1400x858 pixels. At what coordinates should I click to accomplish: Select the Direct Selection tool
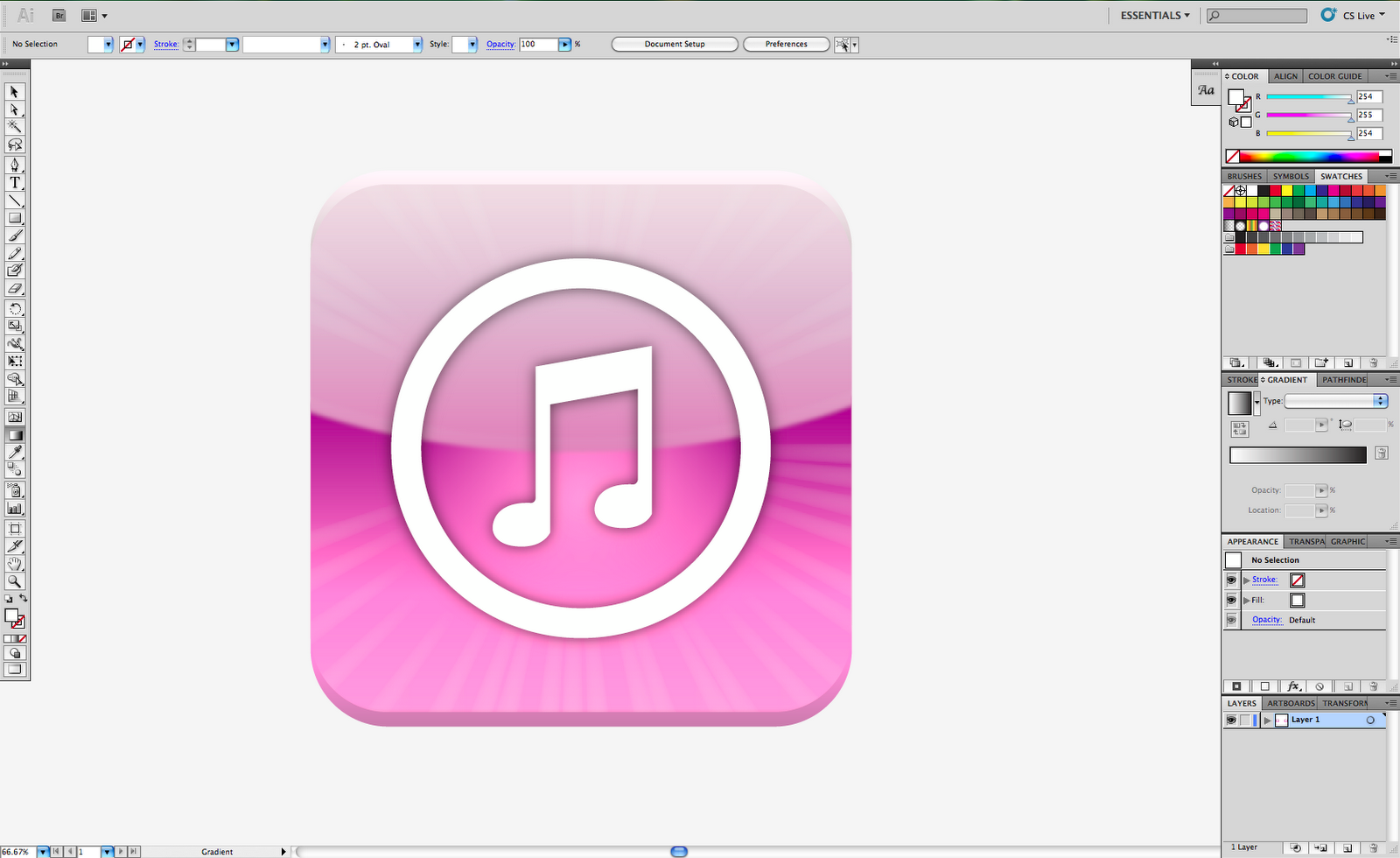pos(15,109)
